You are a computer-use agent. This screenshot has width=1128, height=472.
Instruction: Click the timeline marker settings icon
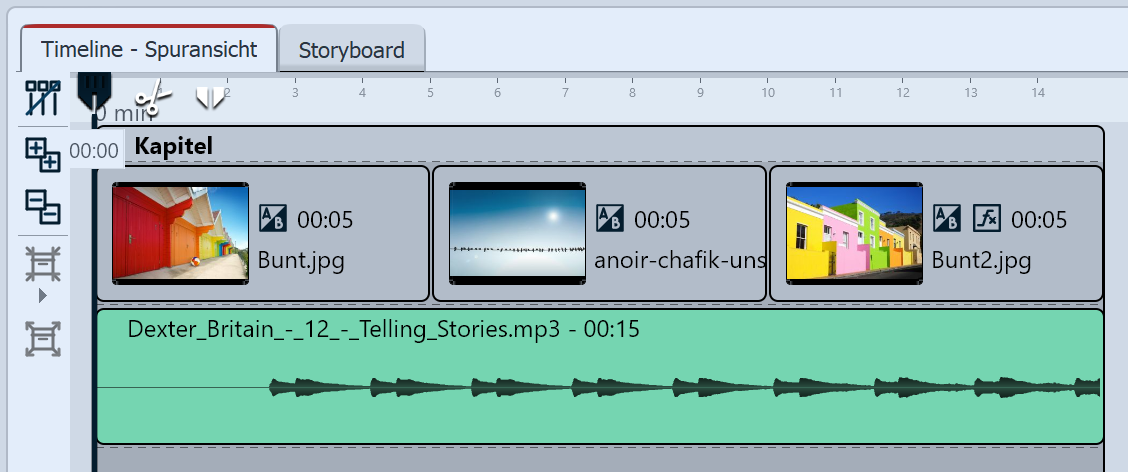pos(42,99)
